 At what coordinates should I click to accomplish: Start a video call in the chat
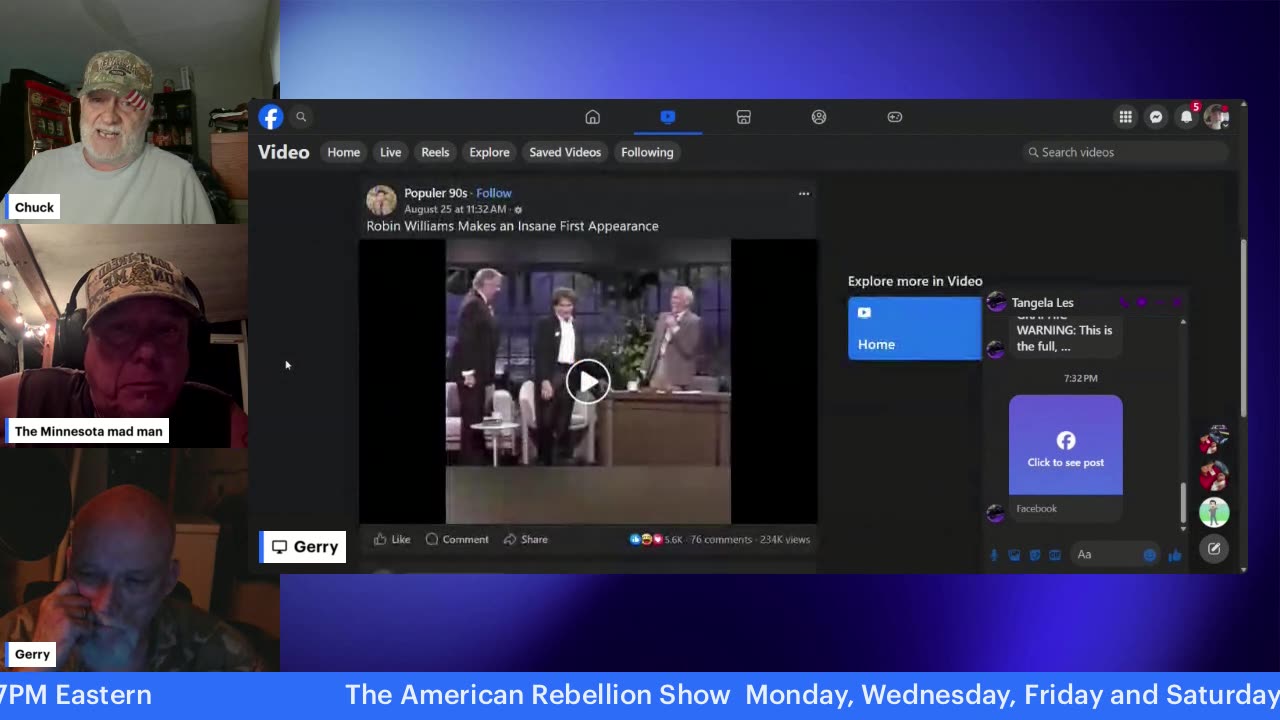[1141, 303]
